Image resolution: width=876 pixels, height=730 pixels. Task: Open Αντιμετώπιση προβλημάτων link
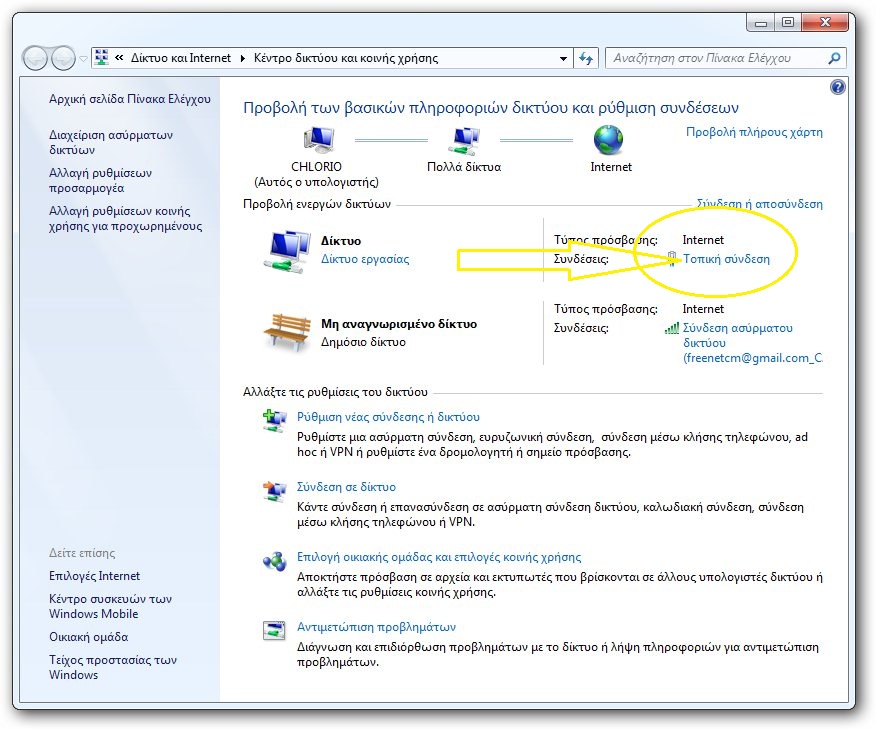(377, 627)
